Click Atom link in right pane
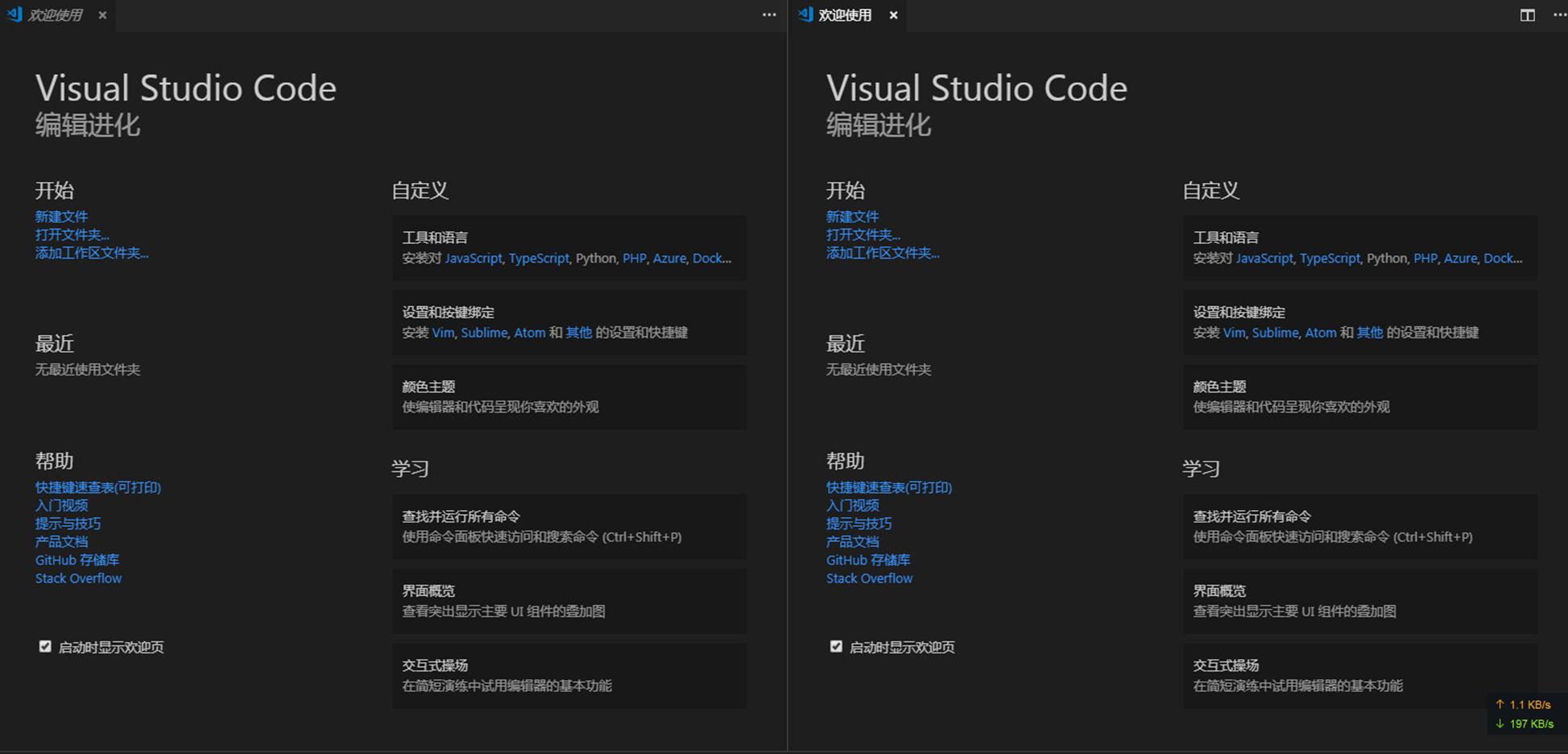 pyautogui.click(x=1320, y=333)
